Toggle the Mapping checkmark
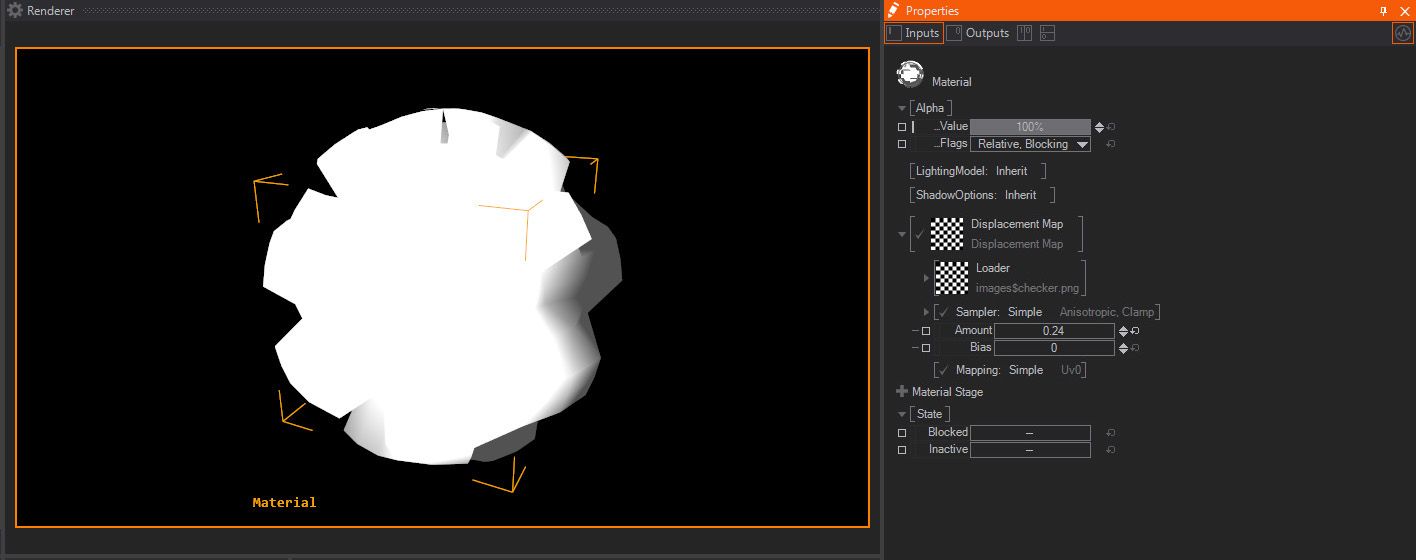1416x560 pixels. 943,370
